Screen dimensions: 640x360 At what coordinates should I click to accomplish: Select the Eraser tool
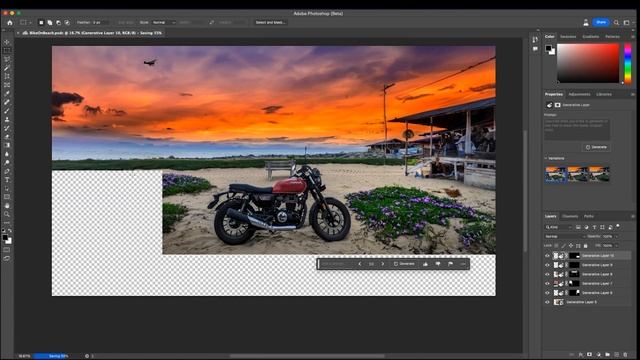click(x=7, y=136)
